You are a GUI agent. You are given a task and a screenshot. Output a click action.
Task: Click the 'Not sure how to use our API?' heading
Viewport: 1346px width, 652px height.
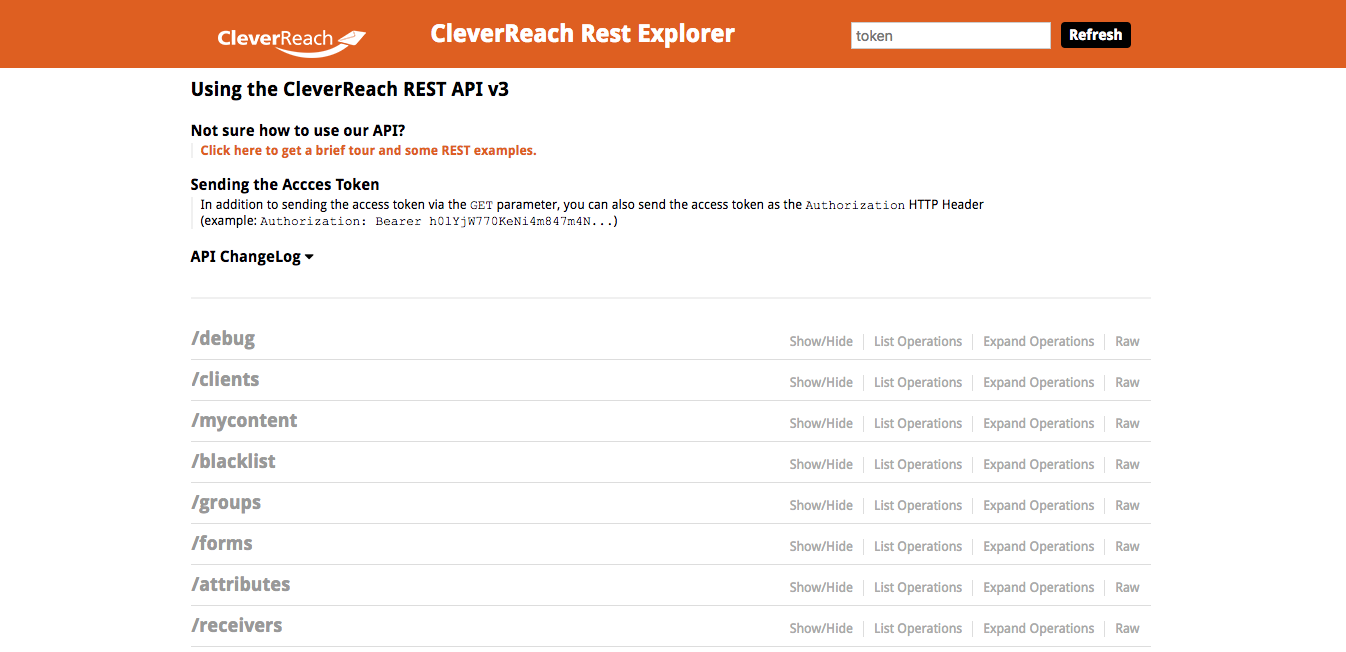pyautogui.click(x=298, y=130)
